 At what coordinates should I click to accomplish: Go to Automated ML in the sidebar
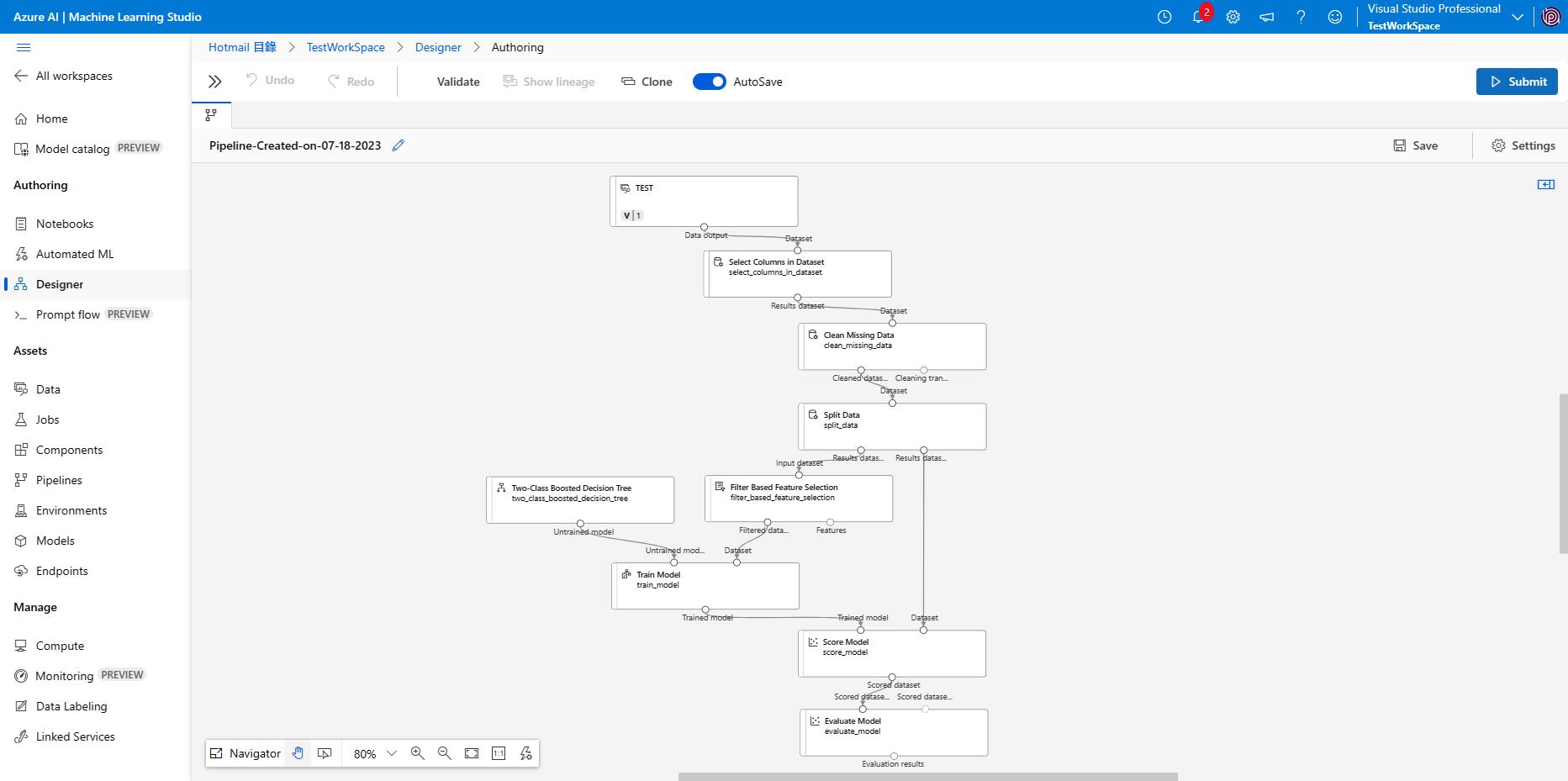tap(74, 254)
